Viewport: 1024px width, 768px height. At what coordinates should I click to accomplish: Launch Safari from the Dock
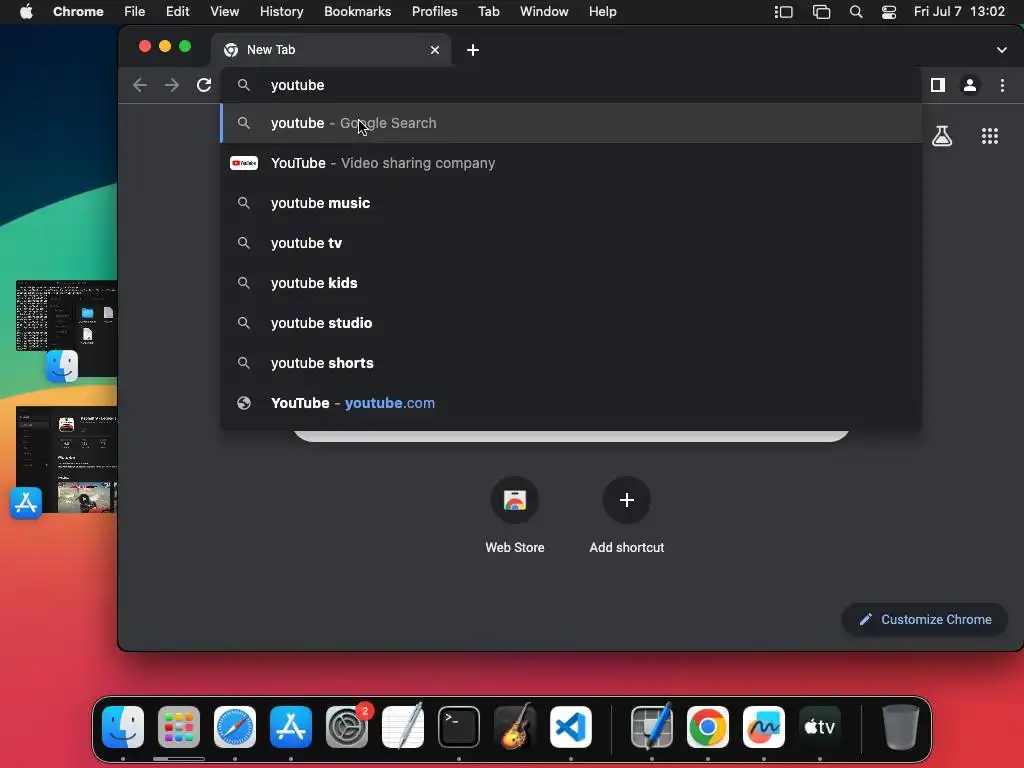pos(235,727)
